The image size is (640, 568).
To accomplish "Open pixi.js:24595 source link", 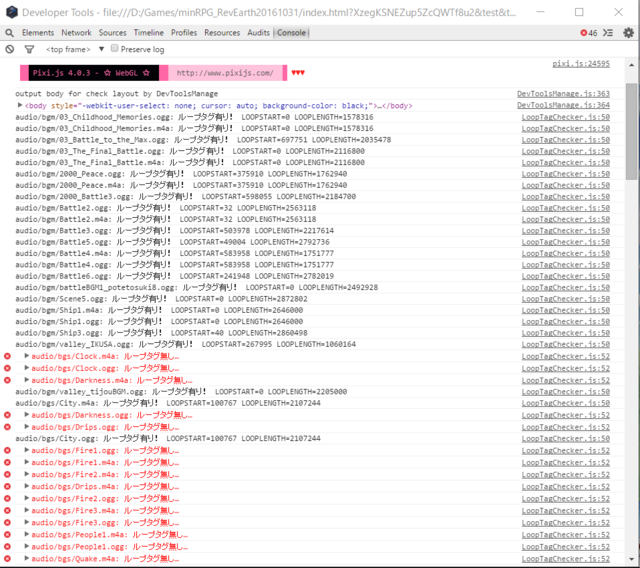I will pyautogui.click(x=581, y=64).
